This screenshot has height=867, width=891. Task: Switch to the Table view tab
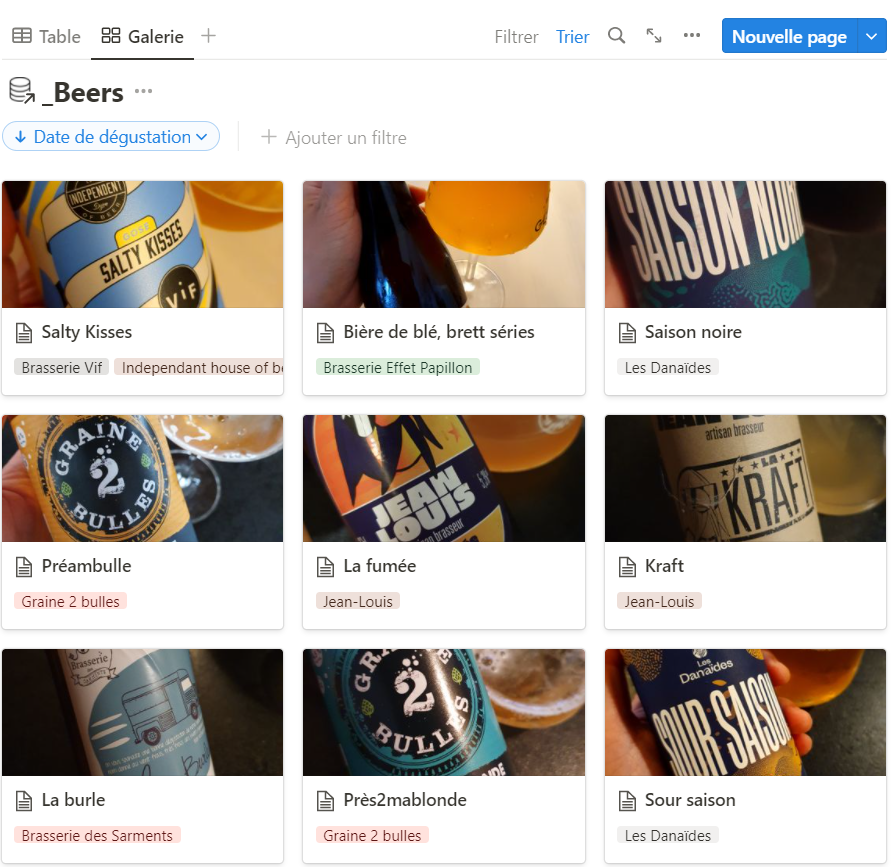coord(45,36)
